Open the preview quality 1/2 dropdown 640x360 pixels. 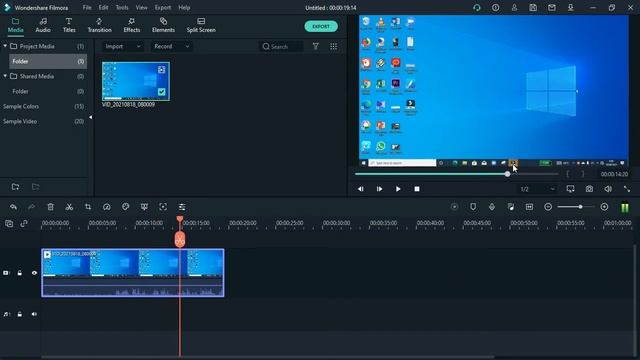537,189
